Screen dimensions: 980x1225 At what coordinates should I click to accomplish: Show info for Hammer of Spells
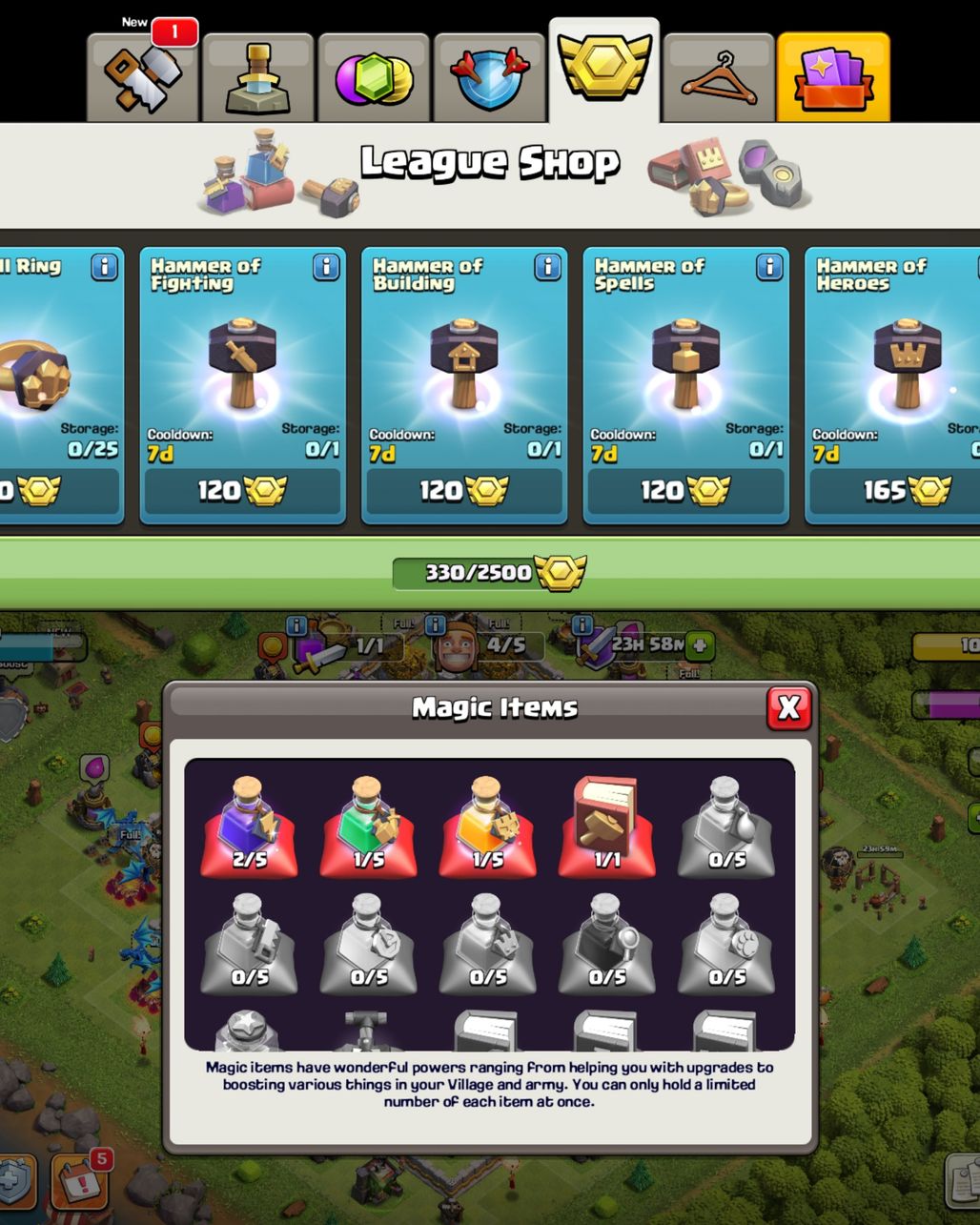(x=769, y=267)
